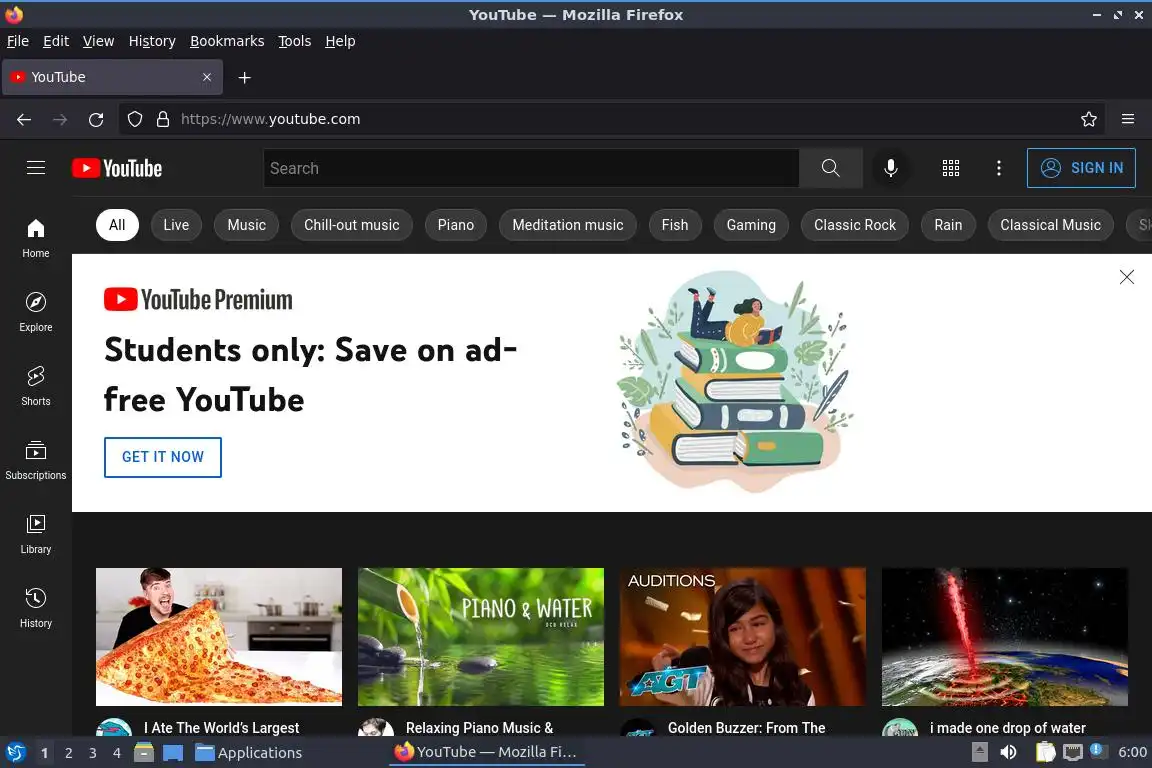Screen dimensions: 1152x768
Task: Open the Bookmarks menu
Action: (227, 41)
